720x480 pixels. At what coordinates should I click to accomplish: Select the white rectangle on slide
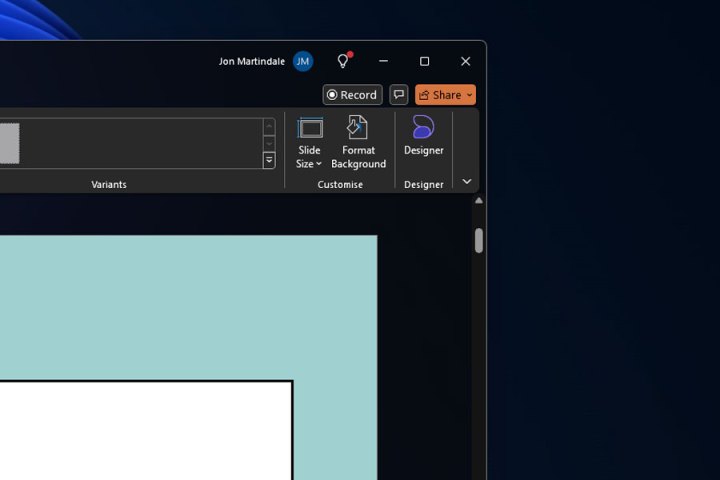[x=140, y=430]
